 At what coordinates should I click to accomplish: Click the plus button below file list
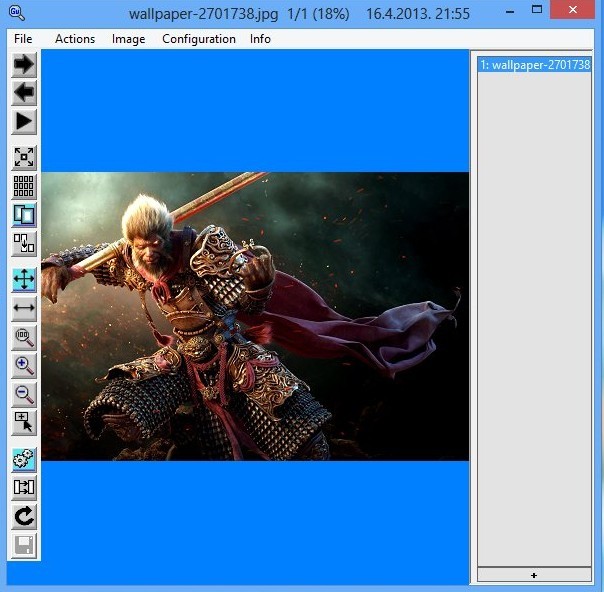[534, 575]
